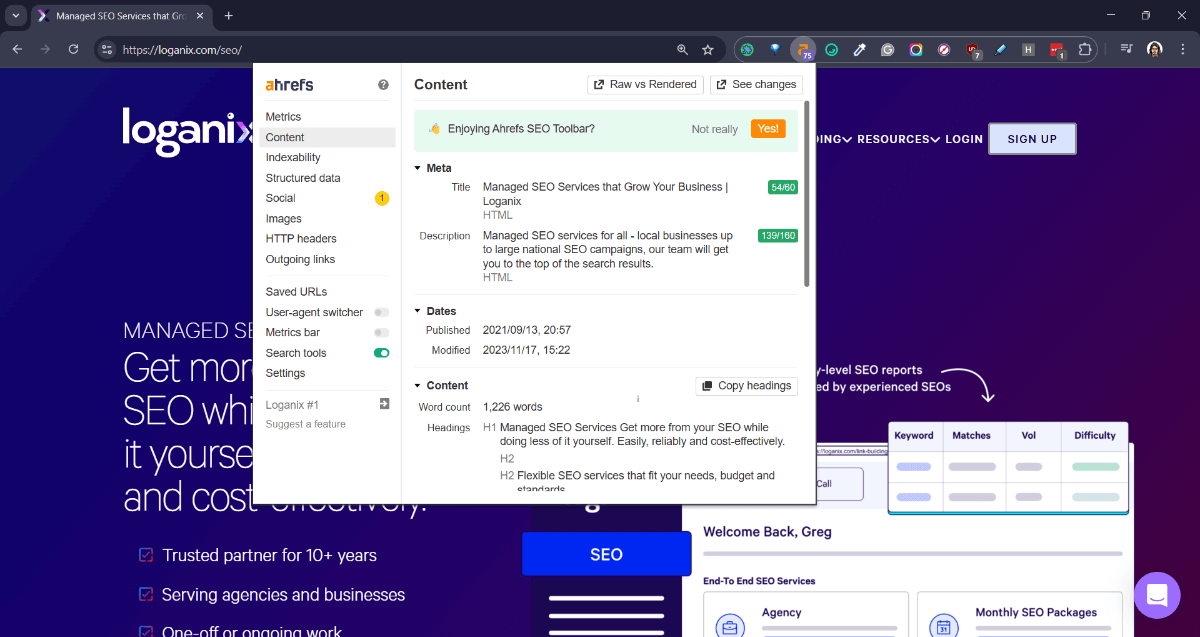
Task: Open the tab search dropdown arrow
Action: (16, 16)
